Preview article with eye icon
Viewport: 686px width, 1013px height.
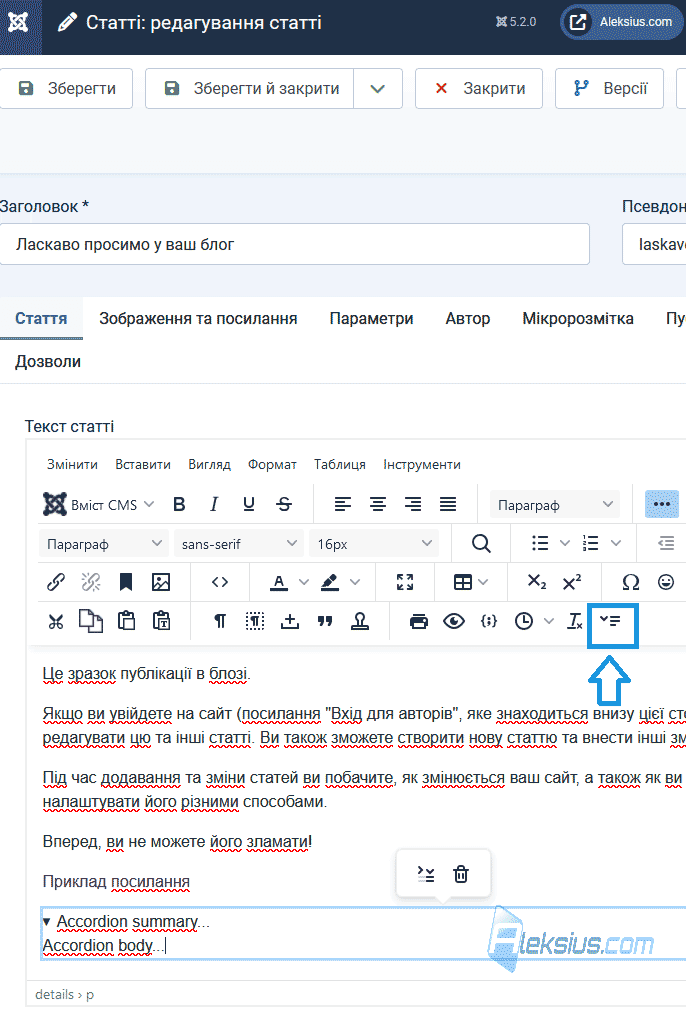coord(454,621)
